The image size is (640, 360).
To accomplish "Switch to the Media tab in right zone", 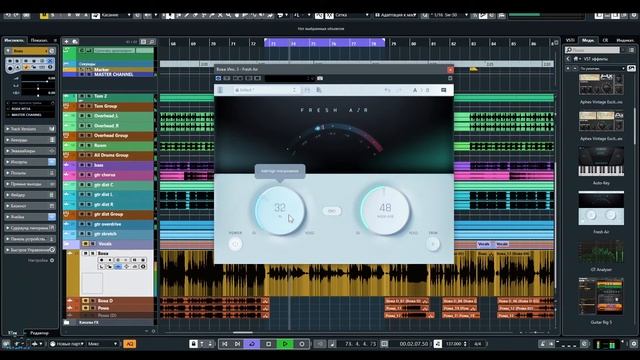I will tap(588, 40).
